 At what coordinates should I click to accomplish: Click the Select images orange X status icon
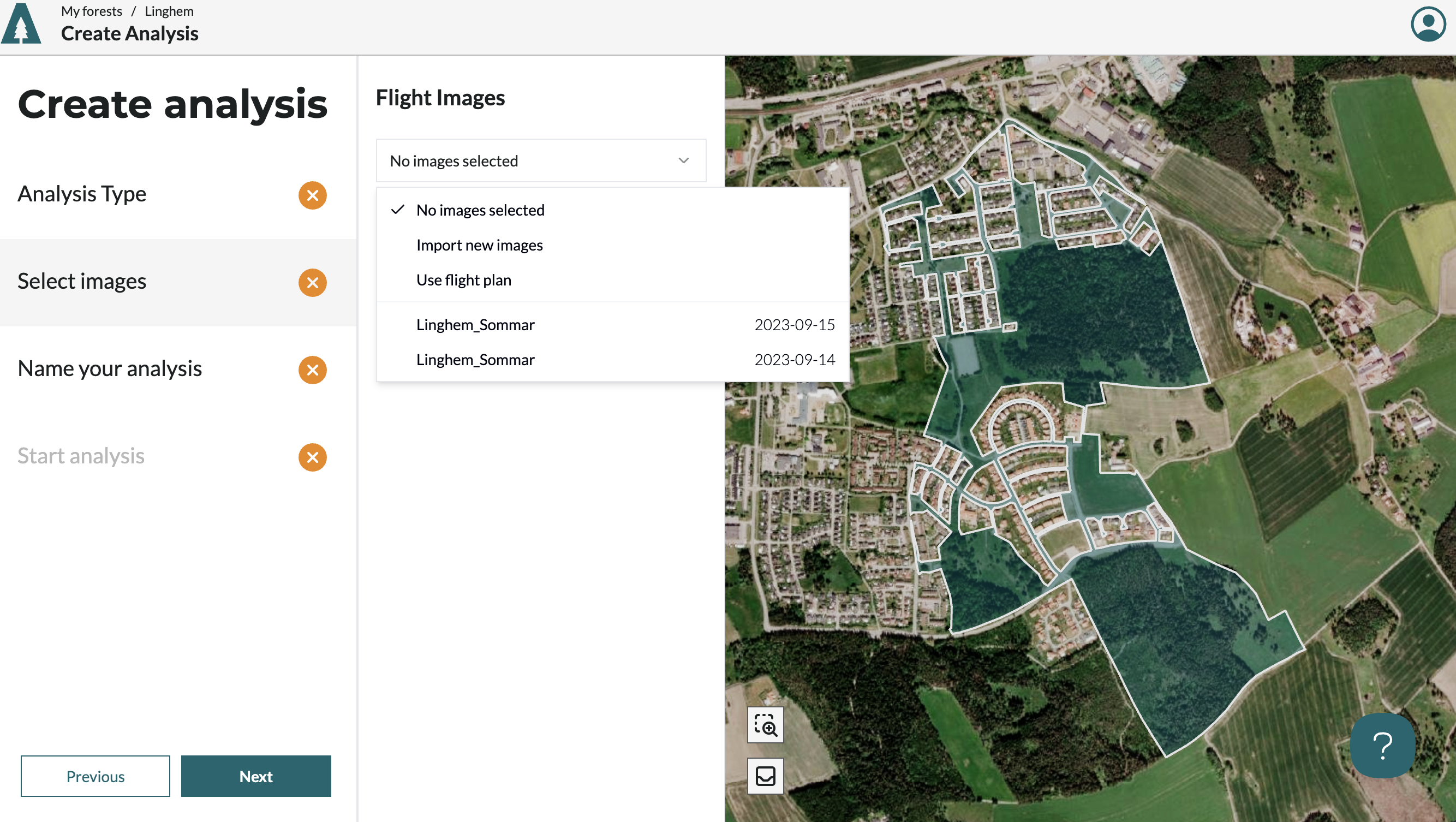coord(313,283)
